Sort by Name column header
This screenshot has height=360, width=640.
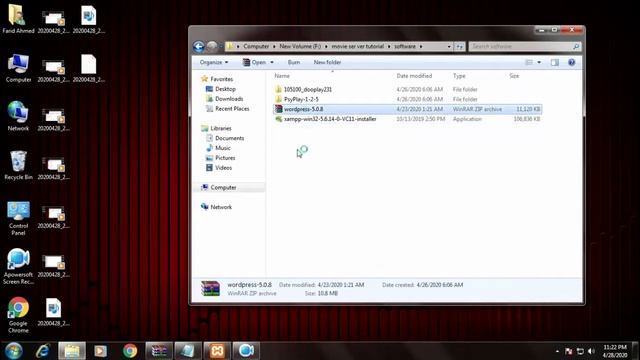coord(282,76)
